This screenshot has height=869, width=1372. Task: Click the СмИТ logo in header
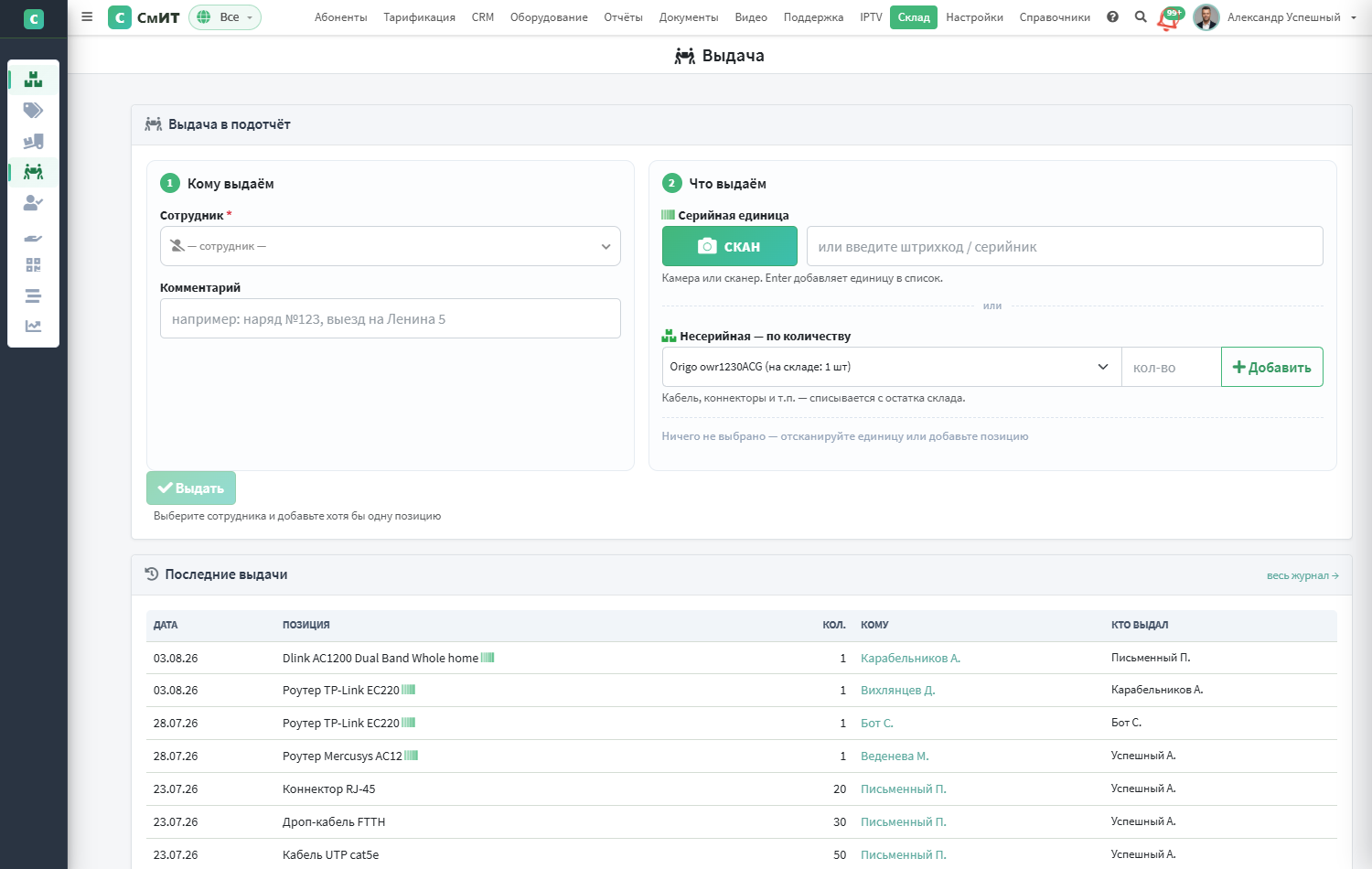(144, 17)
